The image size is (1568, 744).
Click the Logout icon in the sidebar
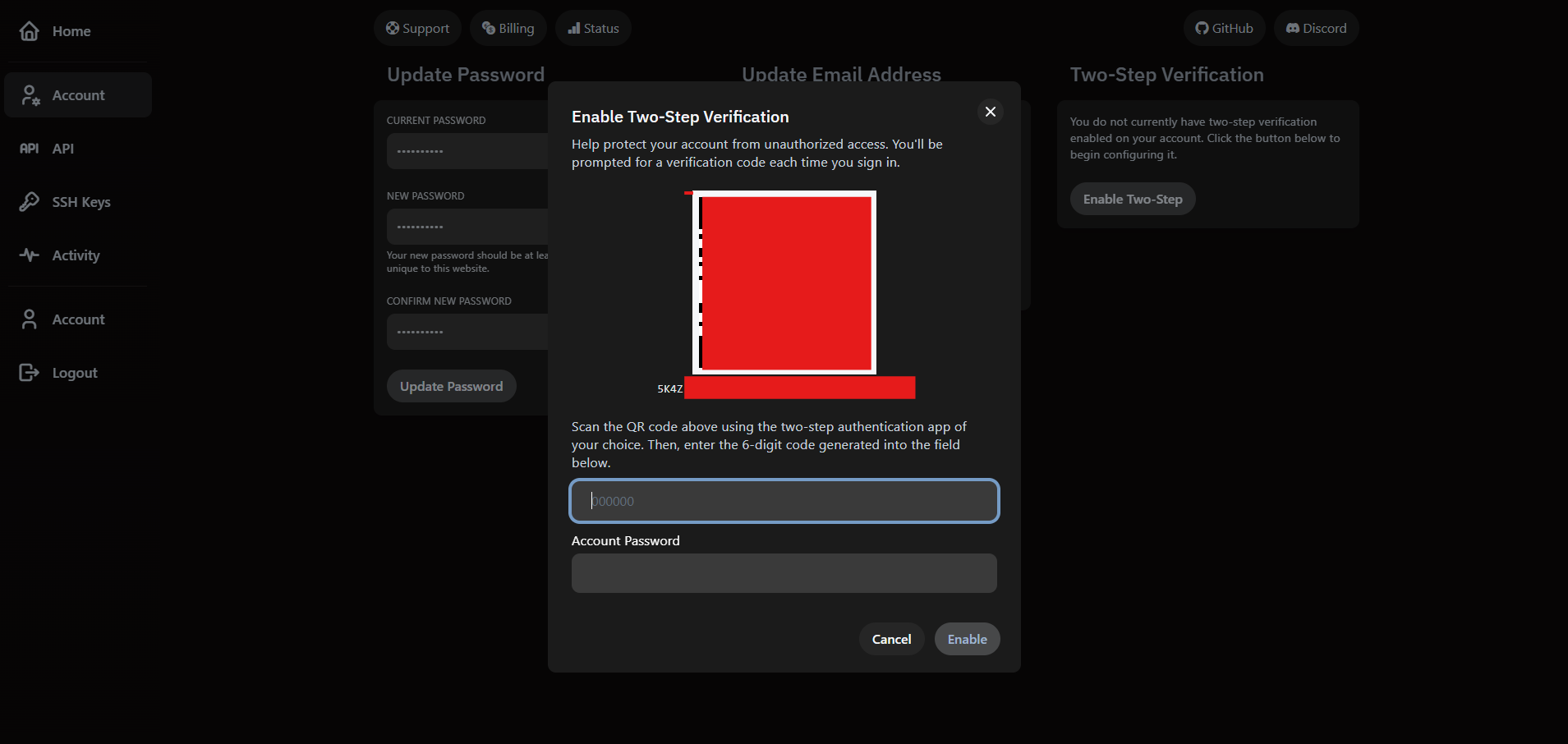(29, 372)
